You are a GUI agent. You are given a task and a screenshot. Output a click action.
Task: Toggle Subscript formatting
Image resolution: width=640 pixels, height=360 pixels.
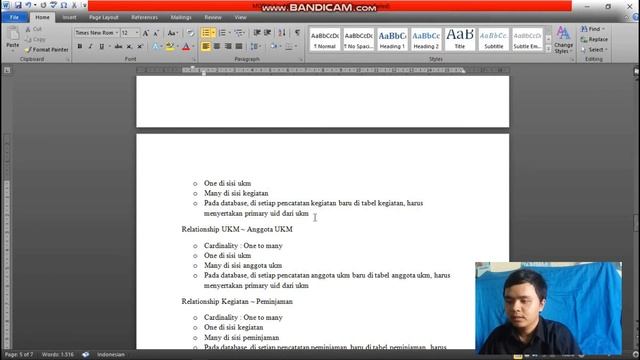129,46
